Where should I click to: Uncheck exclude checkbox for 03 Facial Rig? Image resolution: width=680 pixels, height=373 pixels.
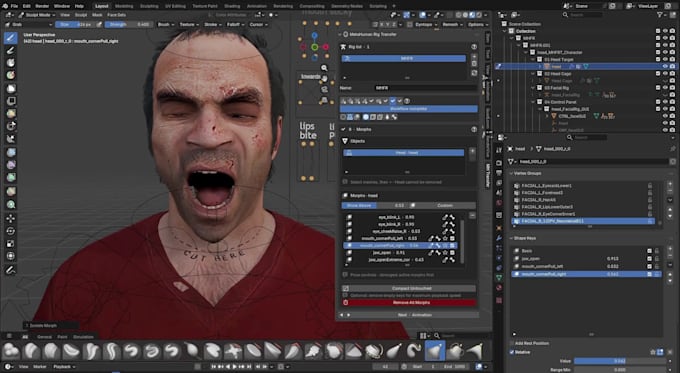click(658, 88)
